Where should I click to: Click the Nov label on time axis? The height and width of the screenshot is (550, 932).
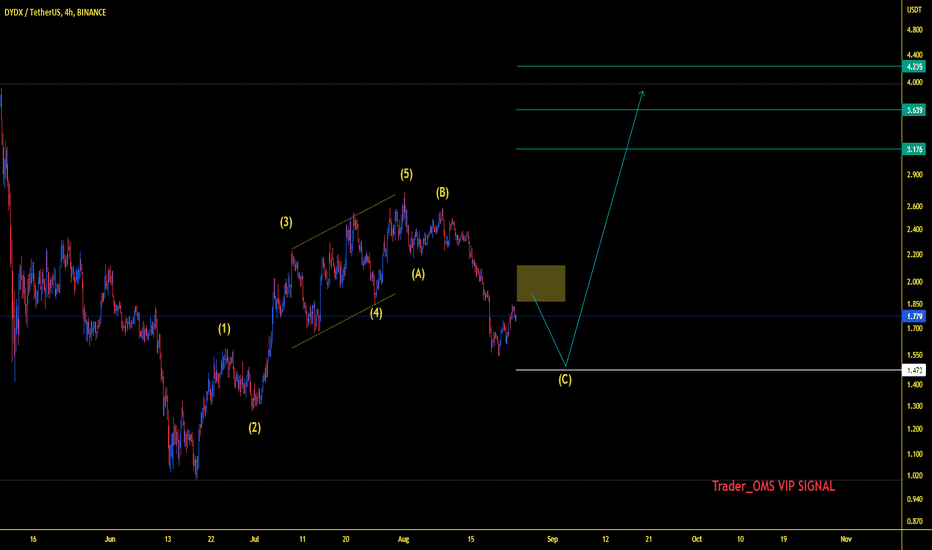click(x=846, y=539)
